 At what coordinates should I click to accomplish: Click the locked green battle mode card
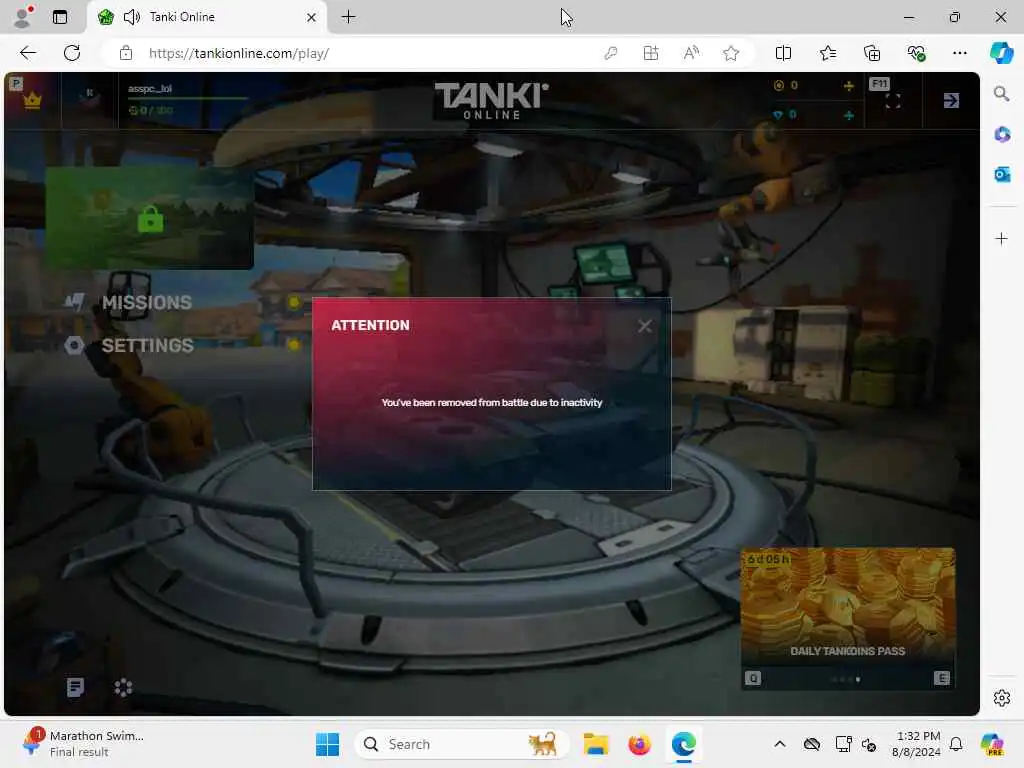150,217
